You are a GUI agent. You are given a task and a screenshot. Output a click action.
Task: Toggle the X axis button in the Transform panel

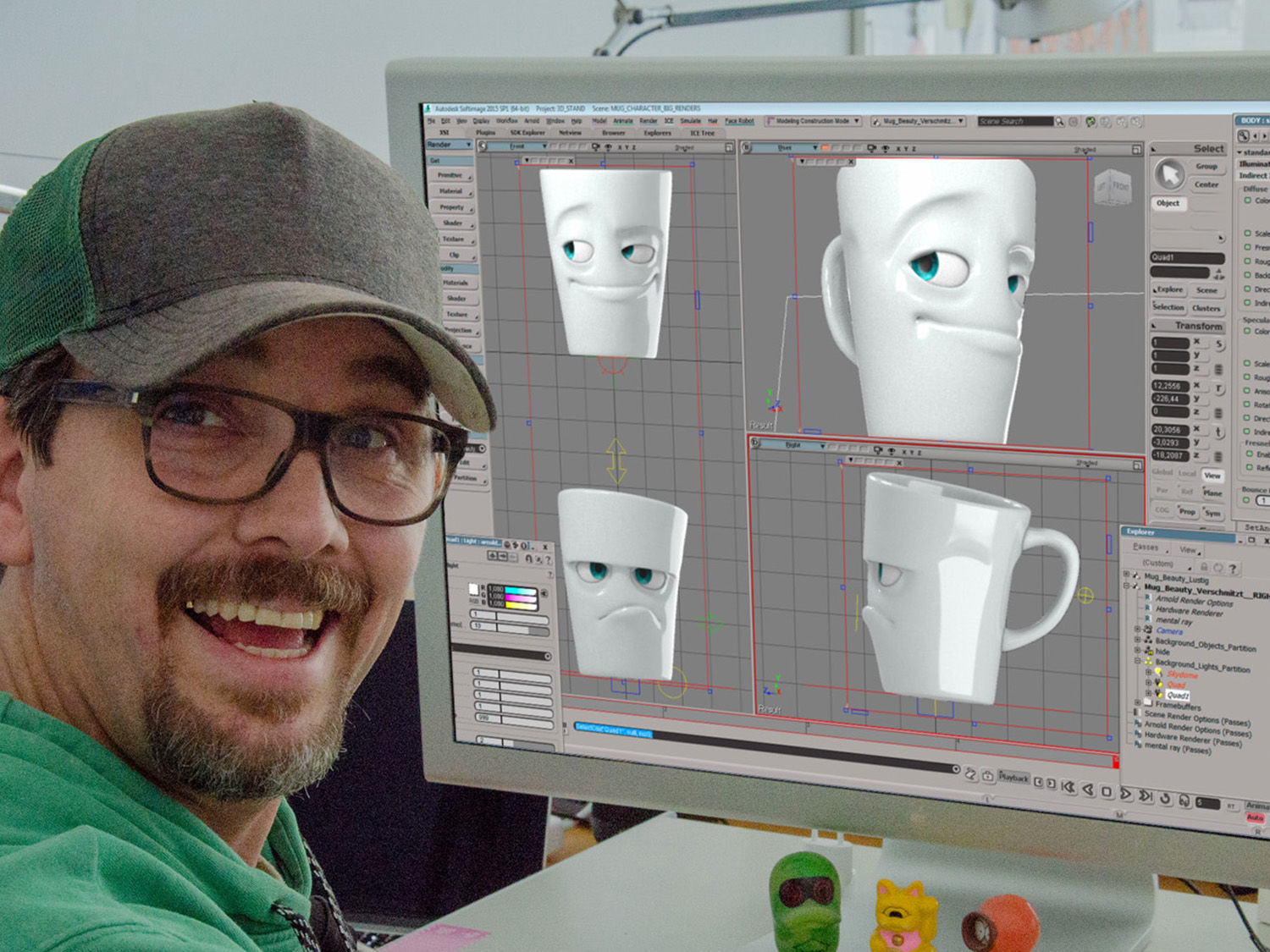(x=1197, y=342)
